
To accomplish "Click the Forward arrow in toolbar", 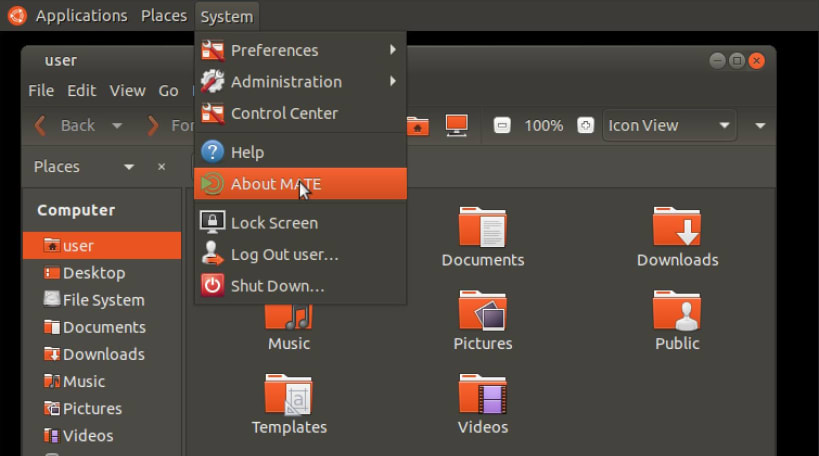I will tap(152, 125).
